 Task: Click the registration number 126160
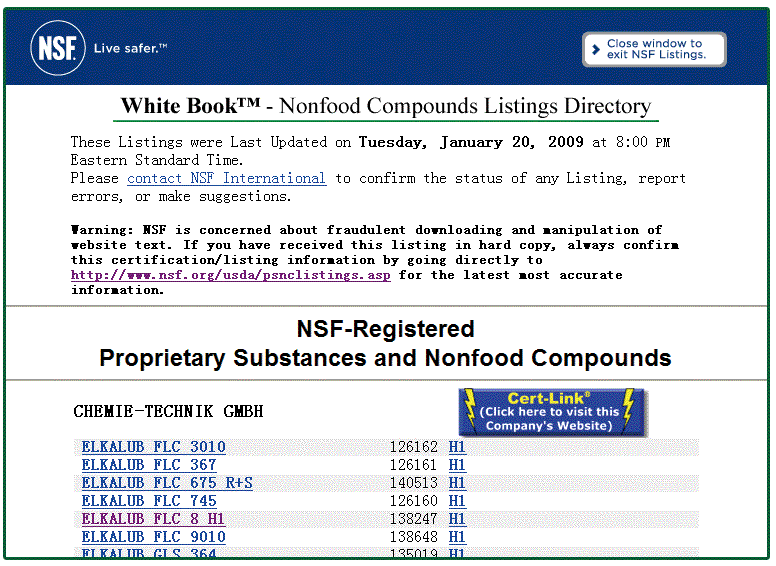[x=414, y=501]
